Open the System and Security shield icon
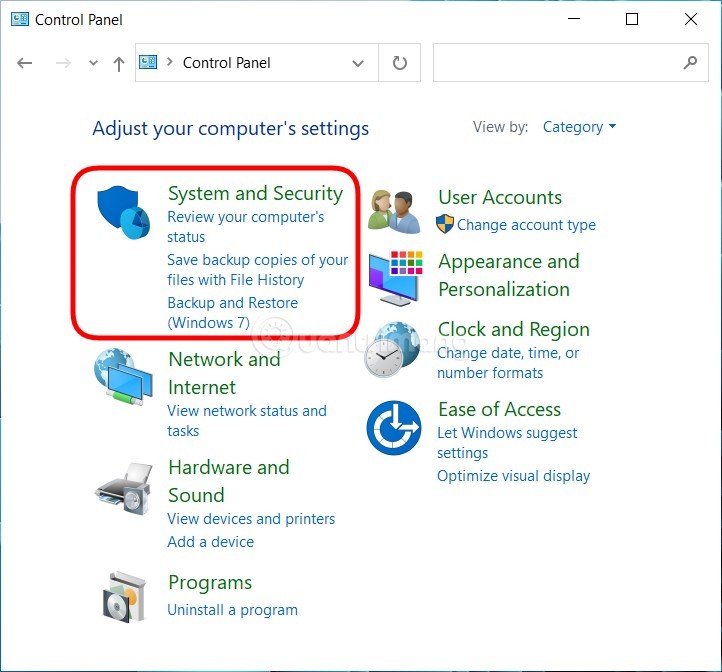The image size is (722, 672). click(123, 212)
